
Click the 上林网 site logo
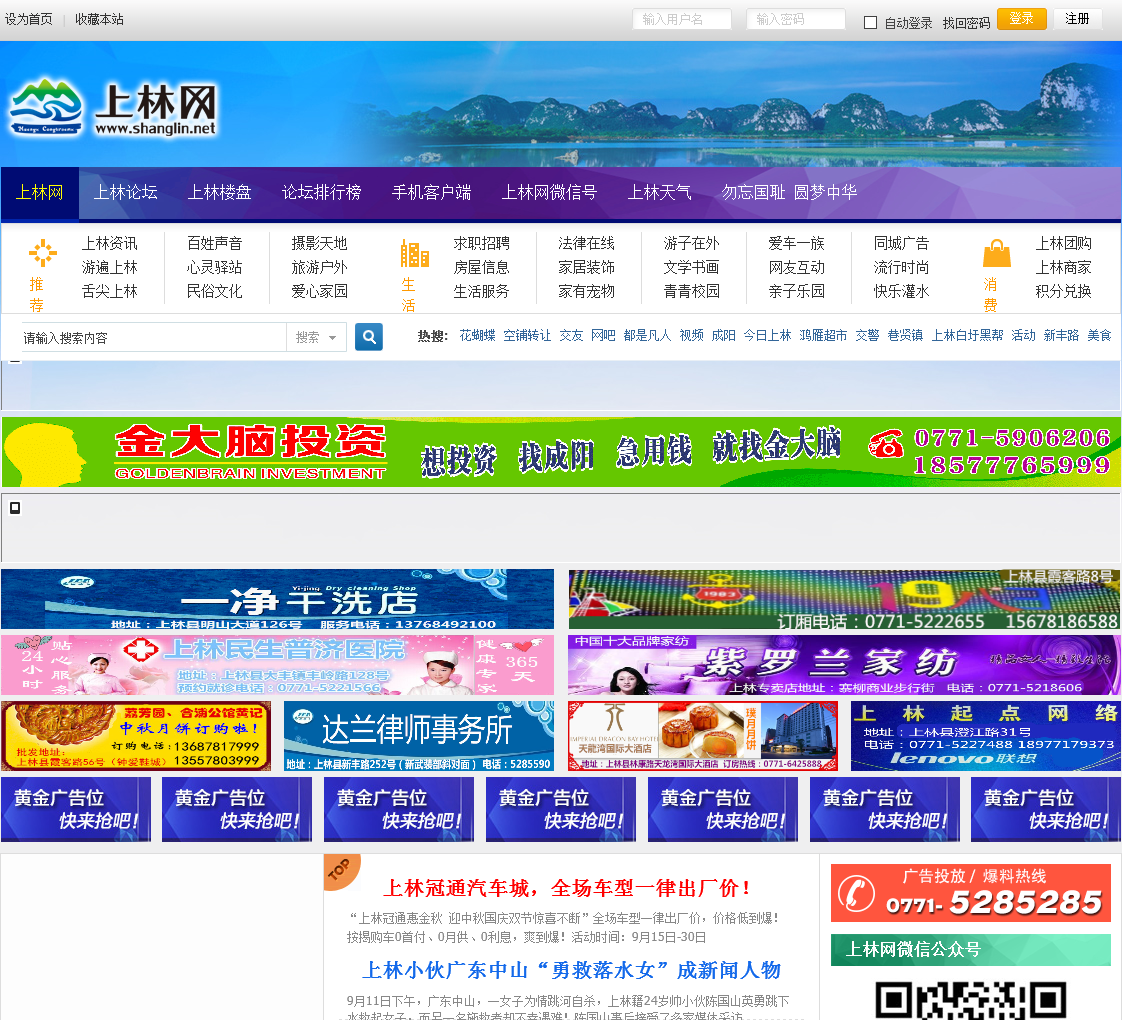(x=113, y=108)
